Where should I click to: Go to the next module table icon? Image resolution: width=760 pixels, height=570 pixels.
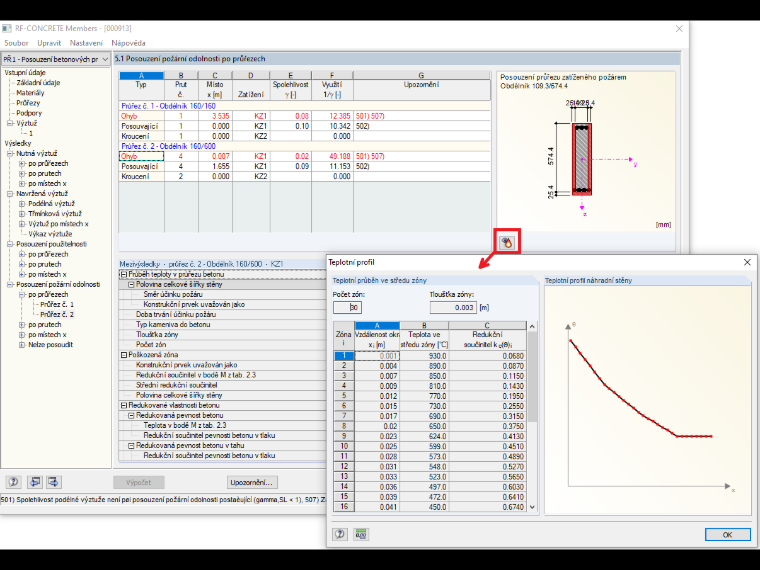pyautogui.click(x=53, y=482)
